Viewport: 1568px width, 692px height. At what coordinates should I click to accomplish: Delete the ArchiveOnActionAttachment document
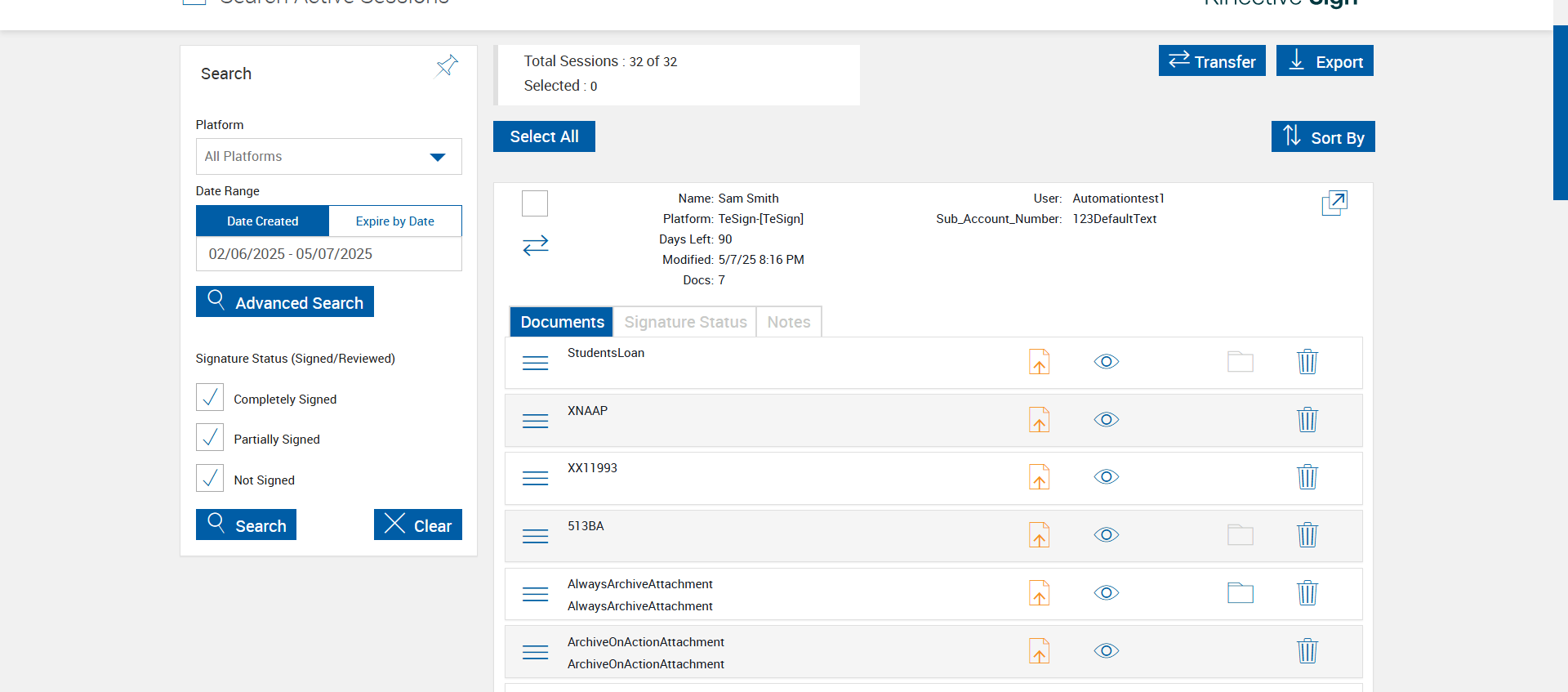pyautogui.click(x=1307, y=651)
